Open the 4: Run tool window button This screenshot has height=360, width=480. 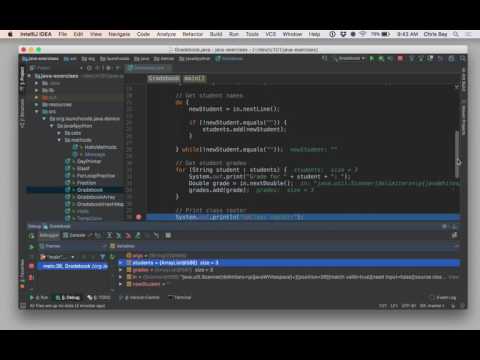[39, 297]
